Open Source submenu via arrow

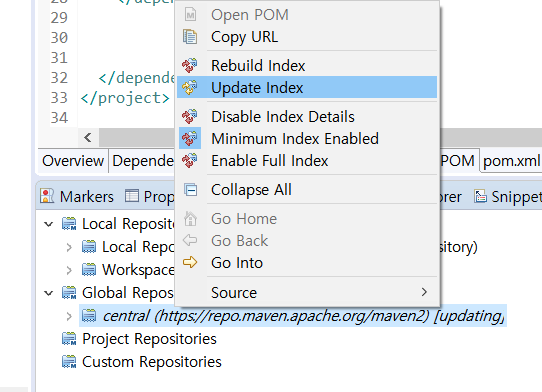tap(424, 292)
